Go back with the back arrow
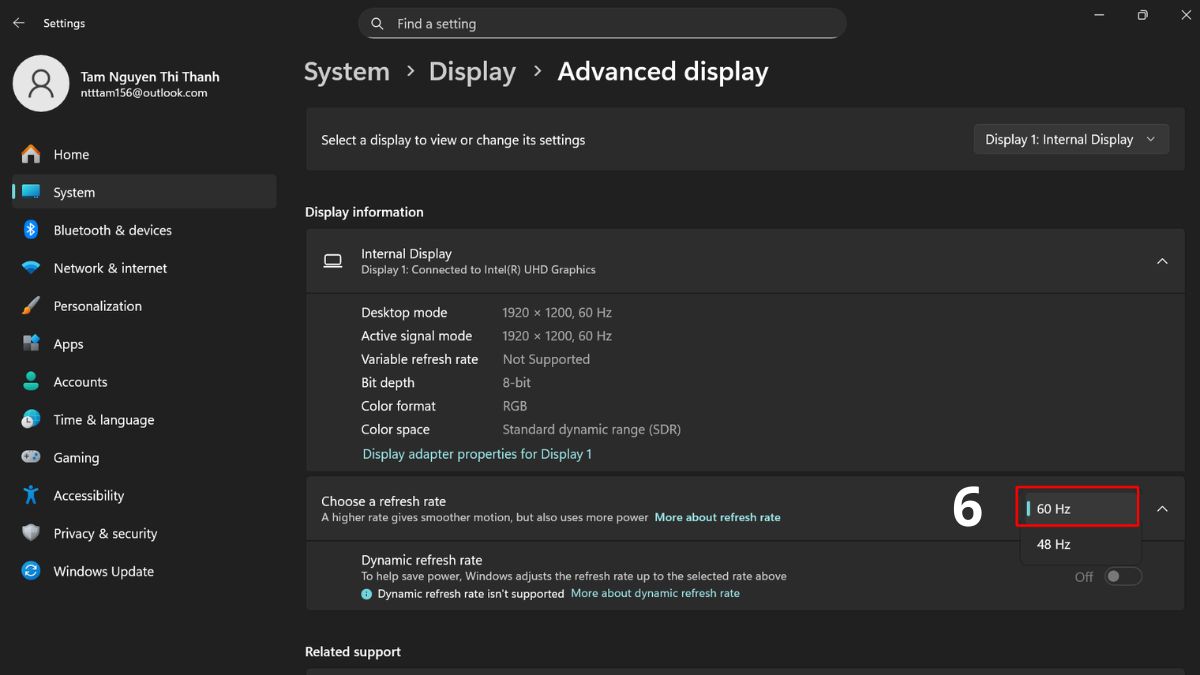The width and height of the screenshot is (1200, 675). click(18, 23)
